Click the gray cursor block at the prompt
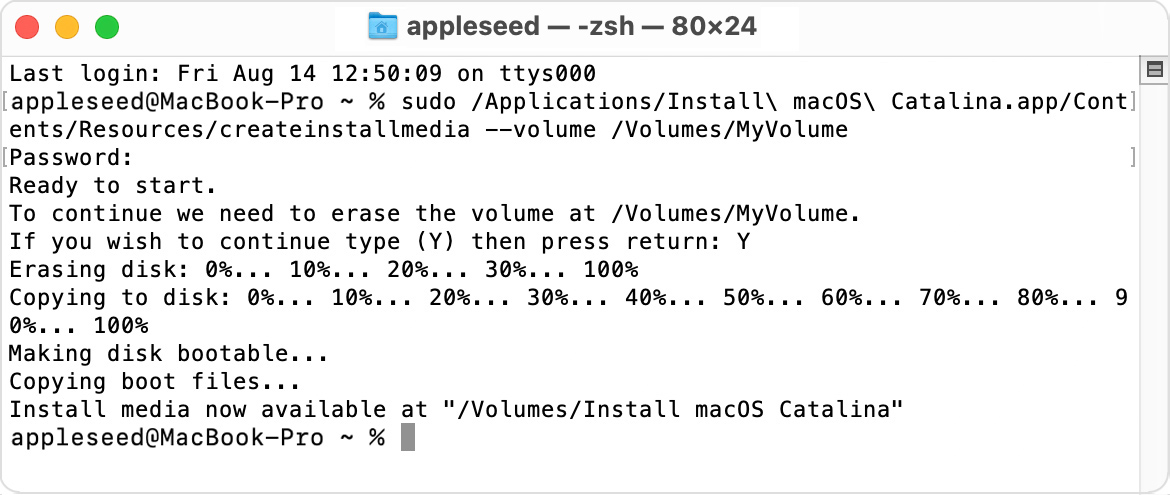This screenshot has height=495, width=1170. (x=407, y=438)
